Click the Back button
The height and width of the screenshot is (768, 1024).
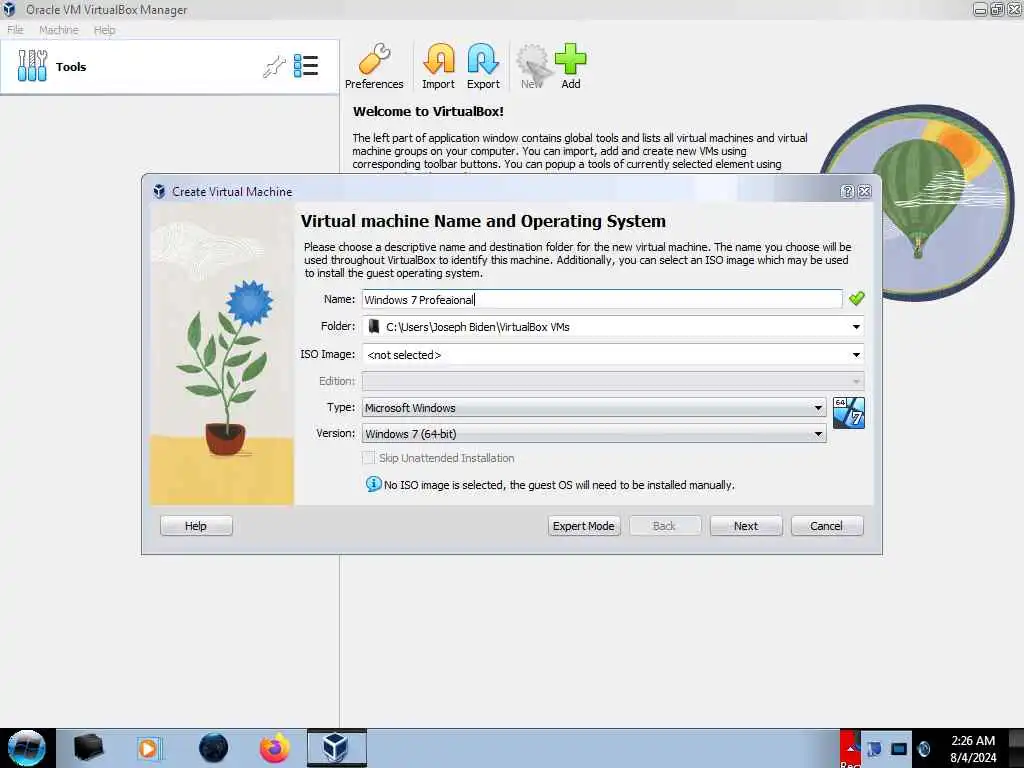(665, 526)
